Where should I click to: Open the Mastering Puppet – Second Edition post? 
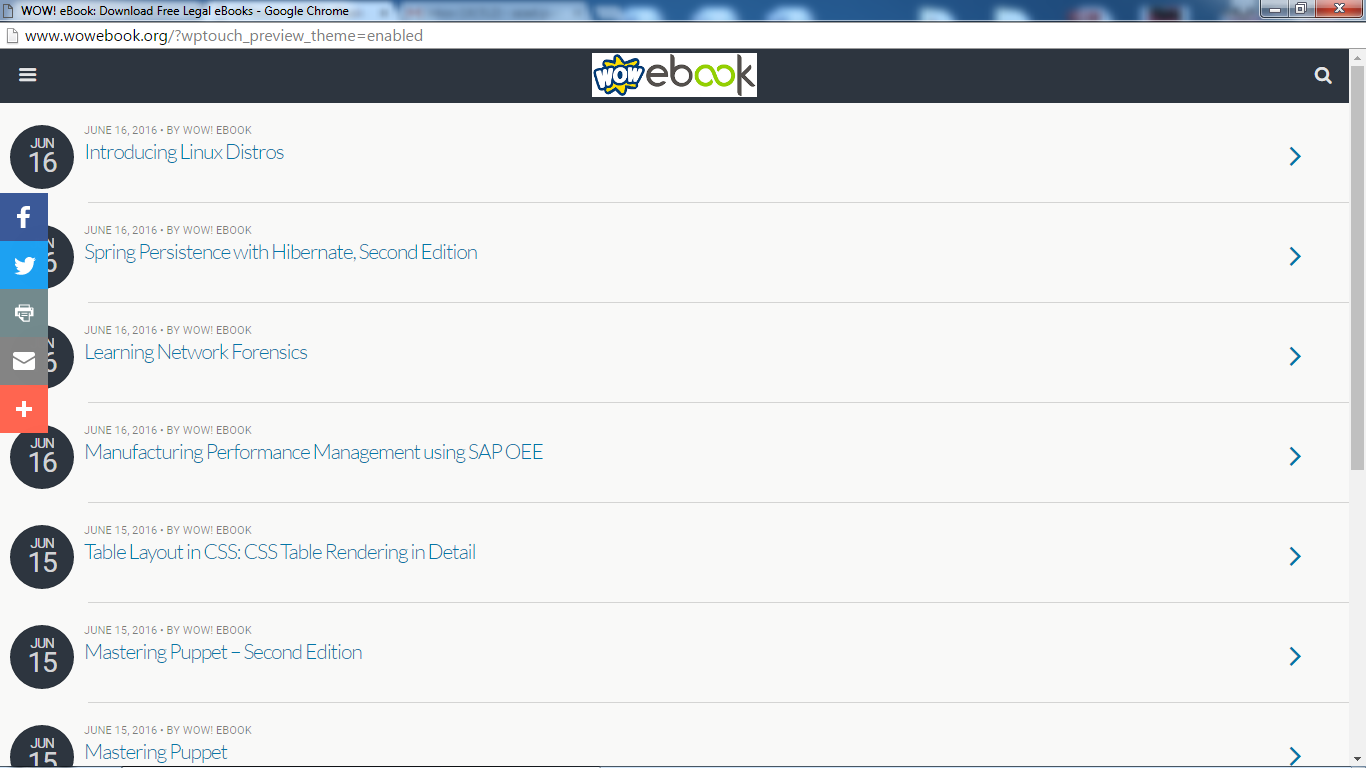pos(223,652)
